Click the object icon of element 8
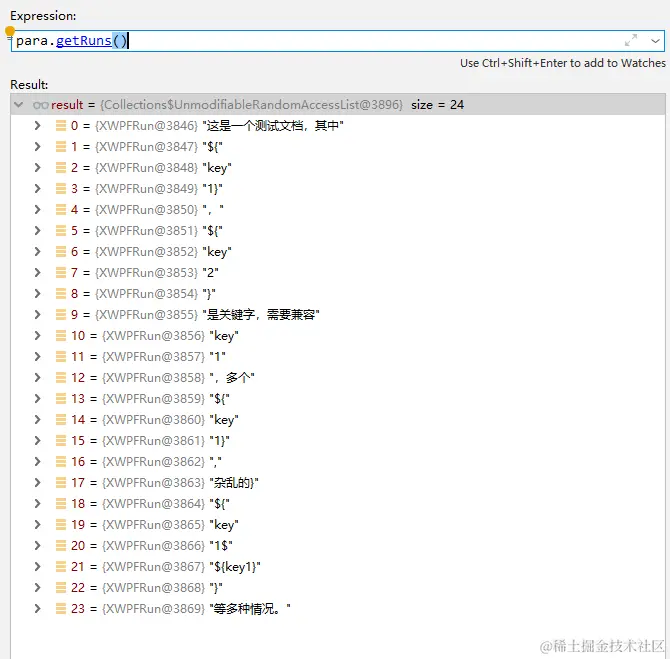The width and height of the screenshot is (670, 659). pos(61,293)
